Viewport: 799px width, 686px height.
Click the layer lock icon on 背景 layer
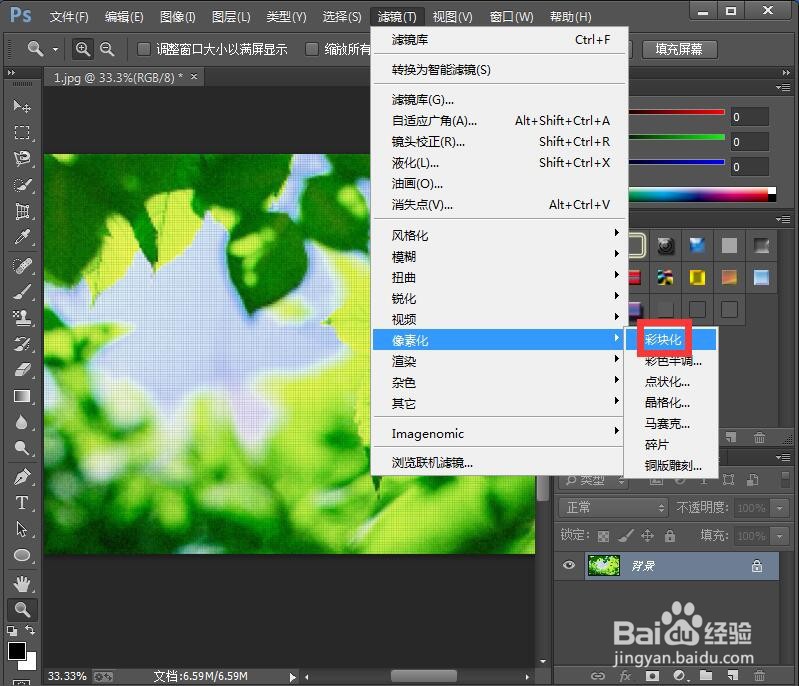757,566
